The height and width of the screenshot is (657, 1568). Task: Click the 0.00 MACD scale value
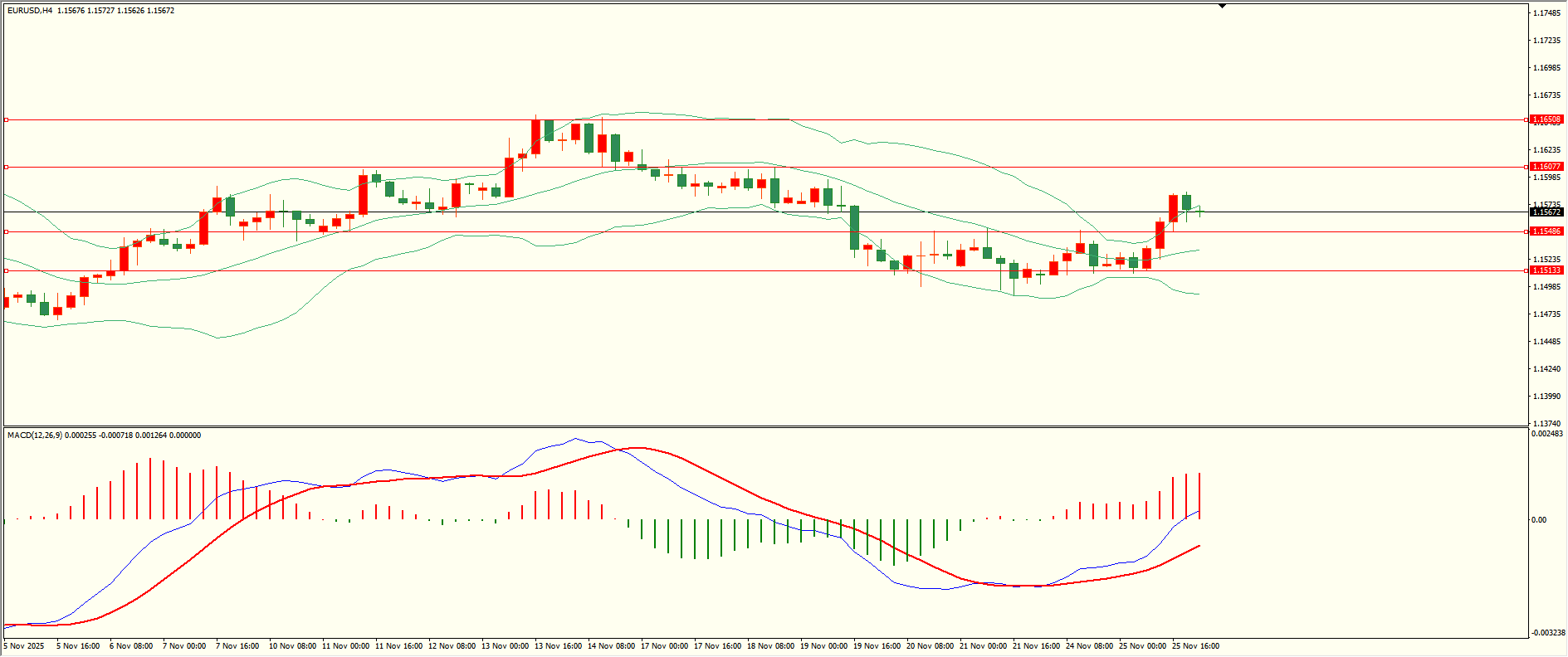(1538, 520)
